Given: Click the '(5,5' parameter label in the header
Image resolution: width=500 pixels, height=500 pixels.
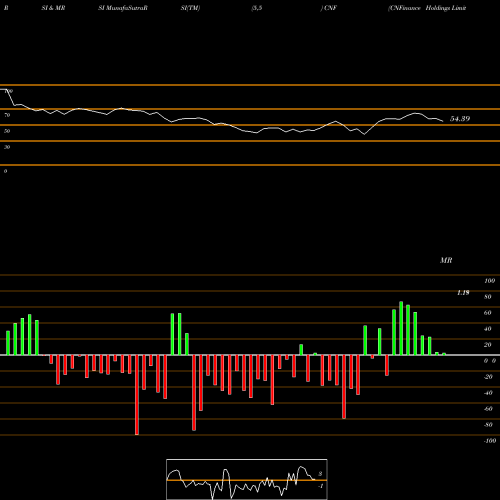Looking at the screenshot, I should click(257, 8).
